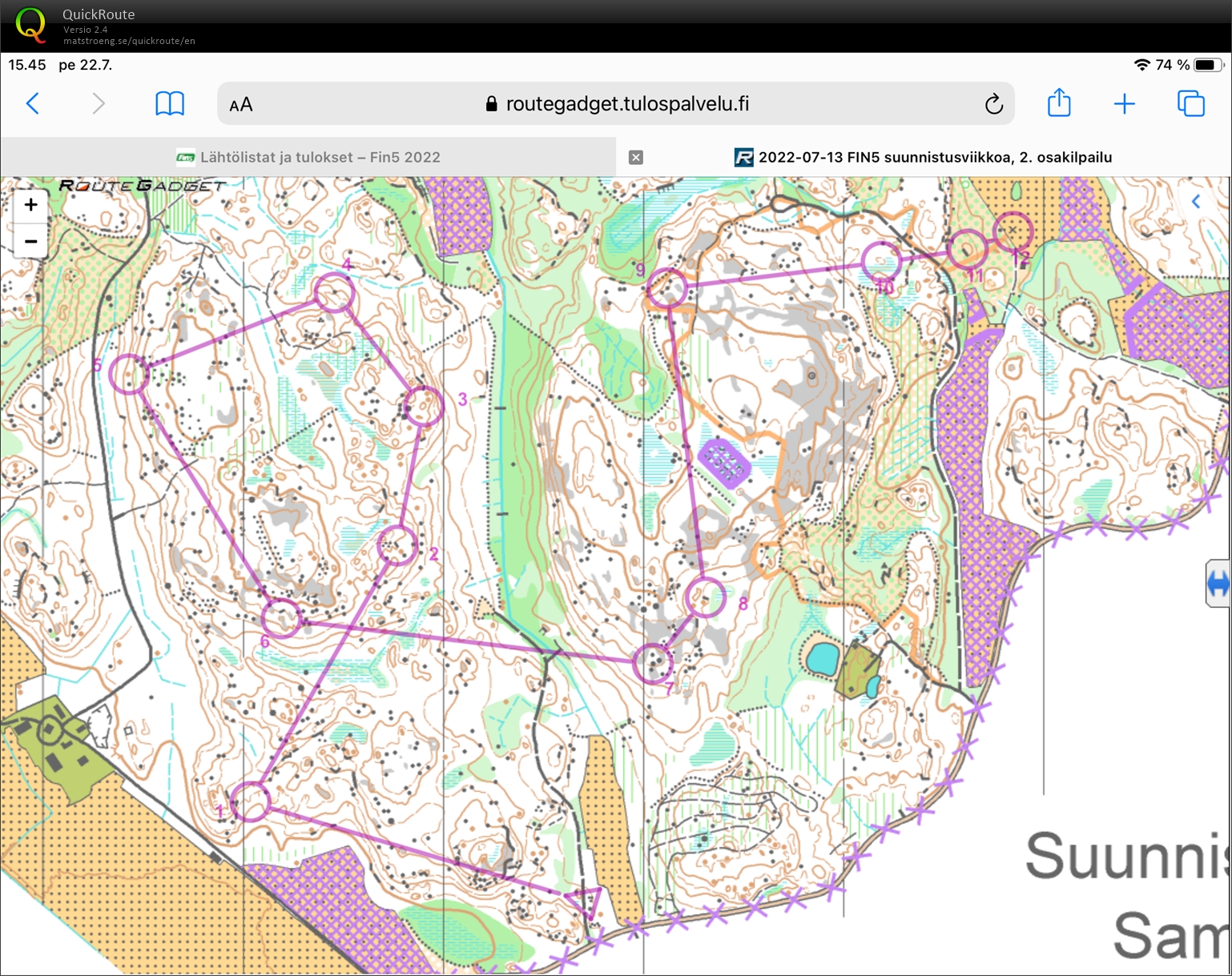Click the QuickRoute Q logo
Image resolution: width=1232 pixels, height=976 pixels.
pyautogui.click(x=30, y=24)
